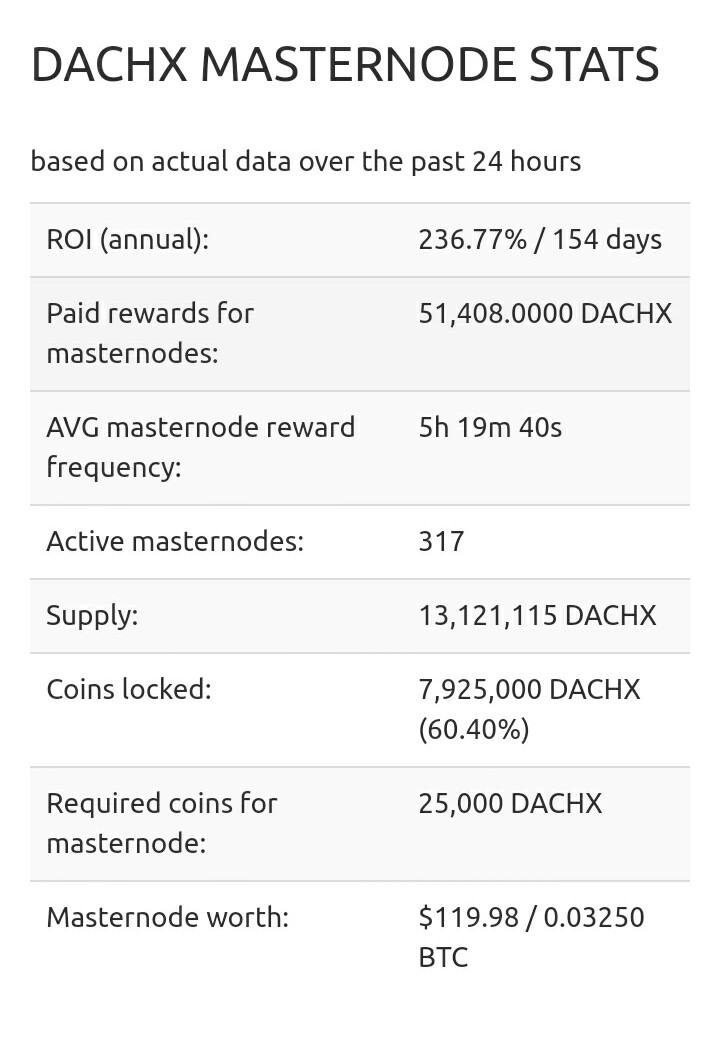Select the 'Coins locked' label
The width and height of the screenshot is (720, 1043).
coord(129,689)
